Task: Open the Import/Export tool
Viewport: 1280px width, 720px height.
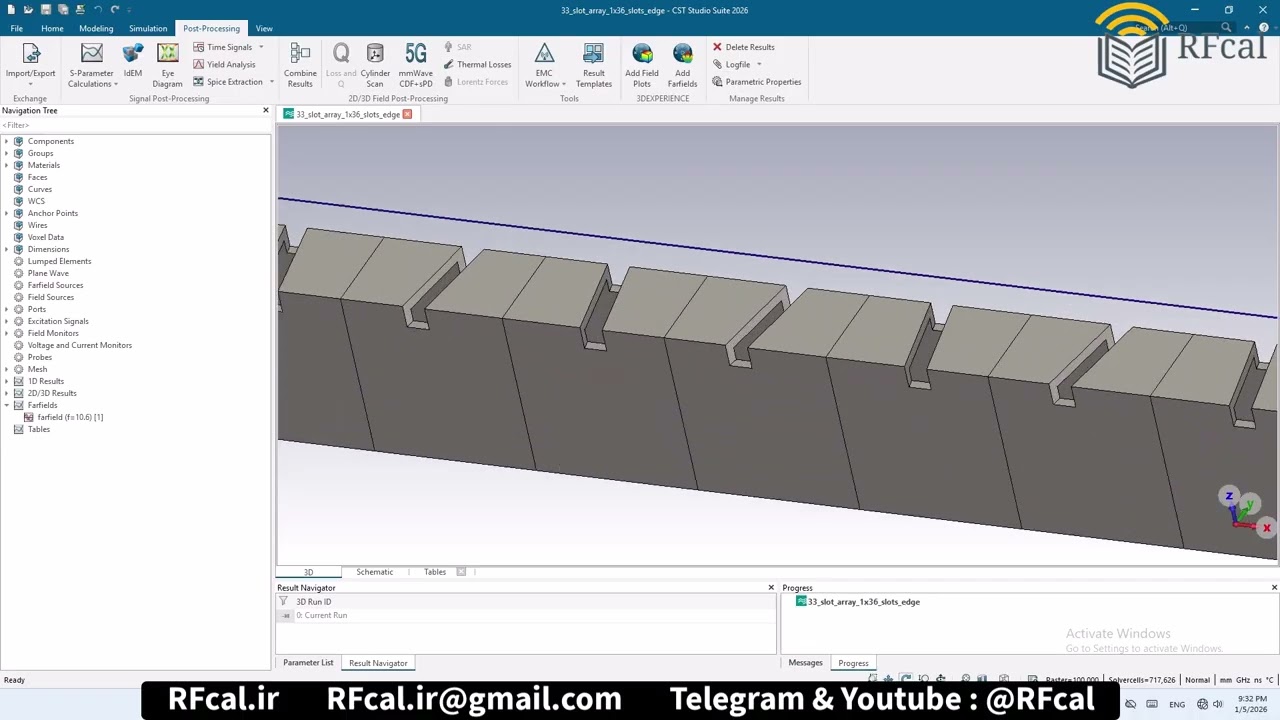Action: pos(30,64)
